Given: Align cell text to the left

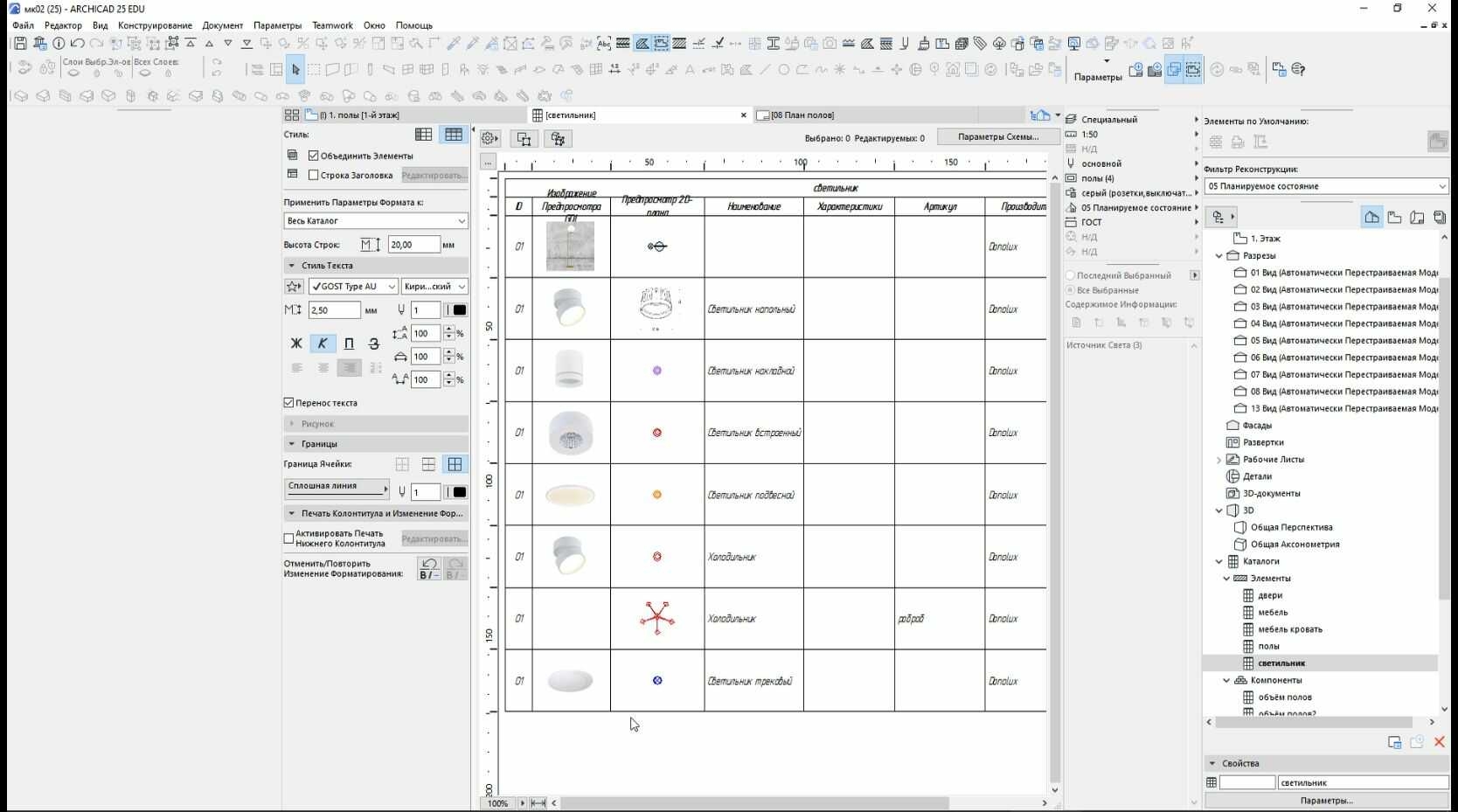Looking at the screenshot, I should 296,368.
